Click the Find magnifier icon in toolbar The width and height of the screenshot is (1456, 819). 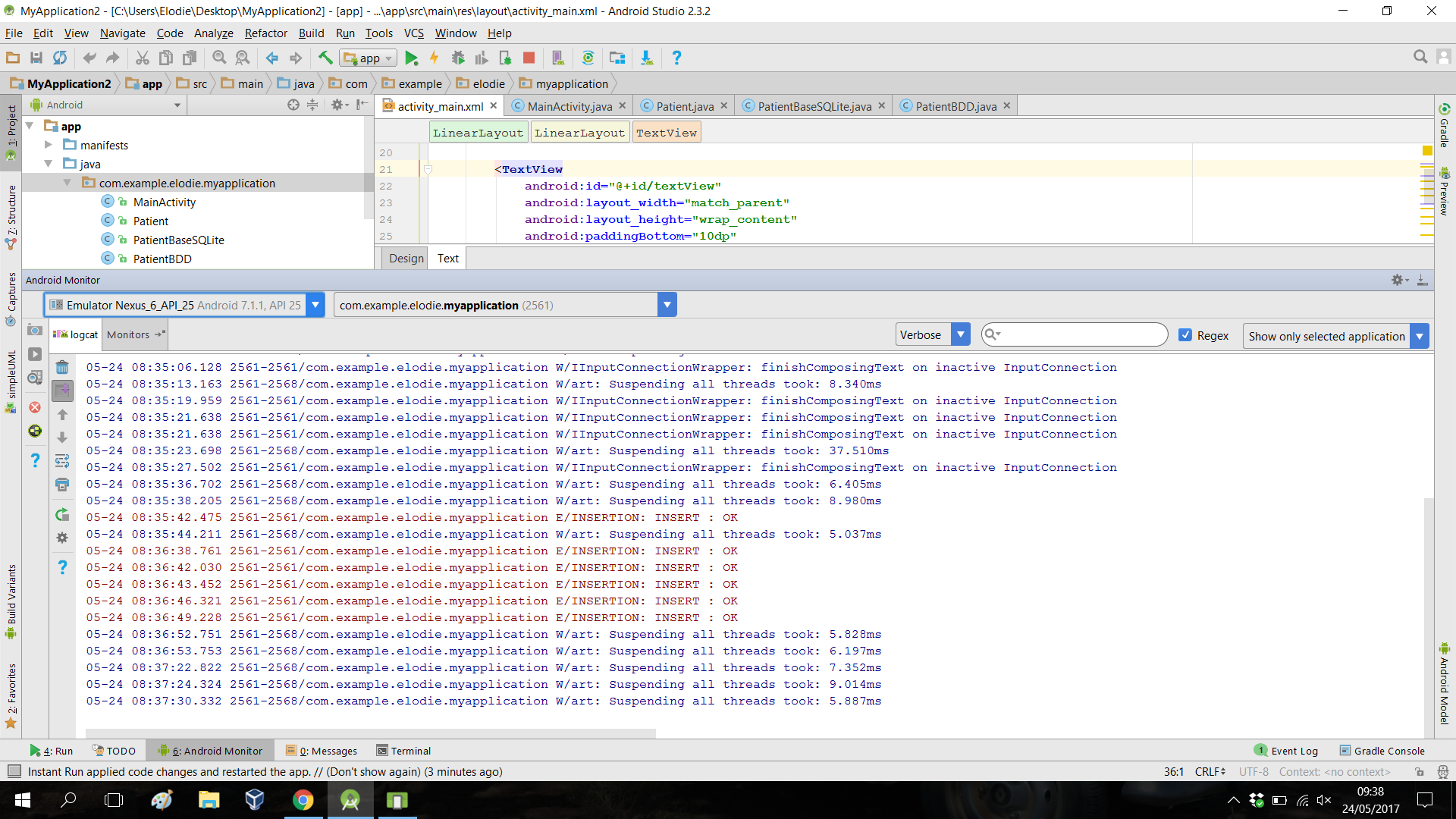pyautogui.click(x=219, y=58)
